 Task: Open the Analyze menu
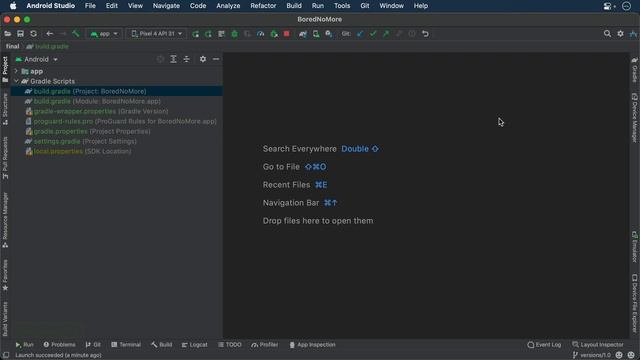pyautogui.click(x=228, y=6)
